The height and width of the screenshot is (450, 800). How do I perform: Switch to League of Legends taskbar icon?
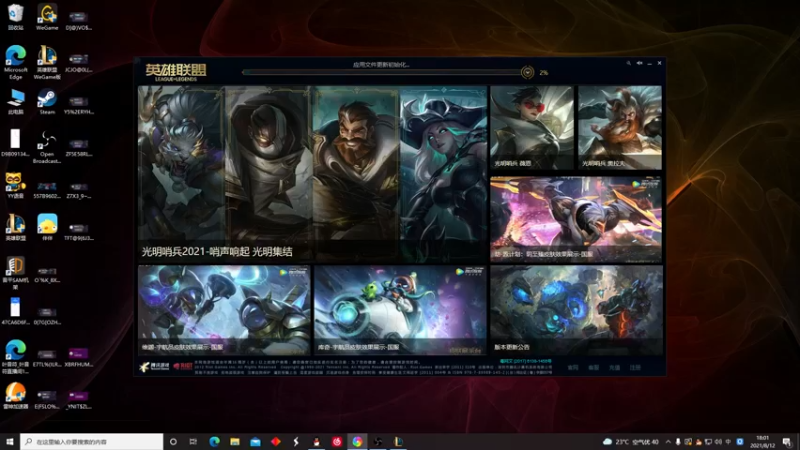click(x=398, y=441)
